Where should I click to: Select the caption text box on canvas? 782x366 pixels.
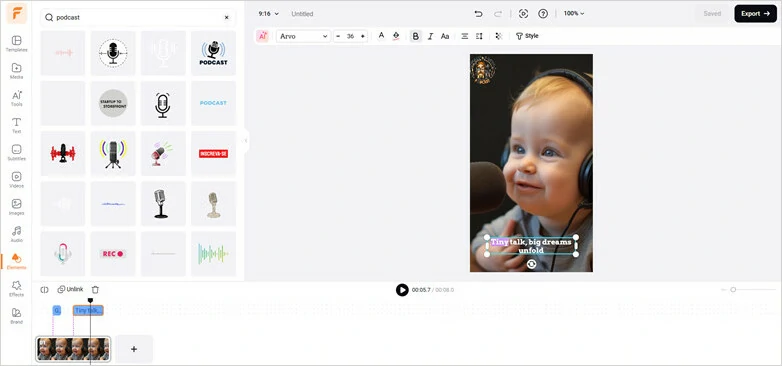532,246
